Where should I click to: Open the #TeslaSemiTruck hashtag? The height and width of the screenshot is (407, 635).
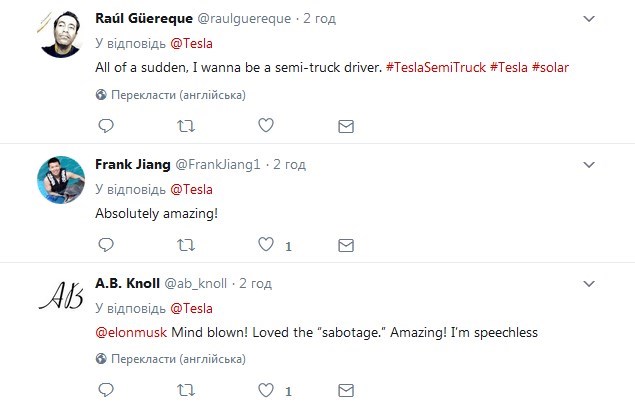tap(436, 67)
